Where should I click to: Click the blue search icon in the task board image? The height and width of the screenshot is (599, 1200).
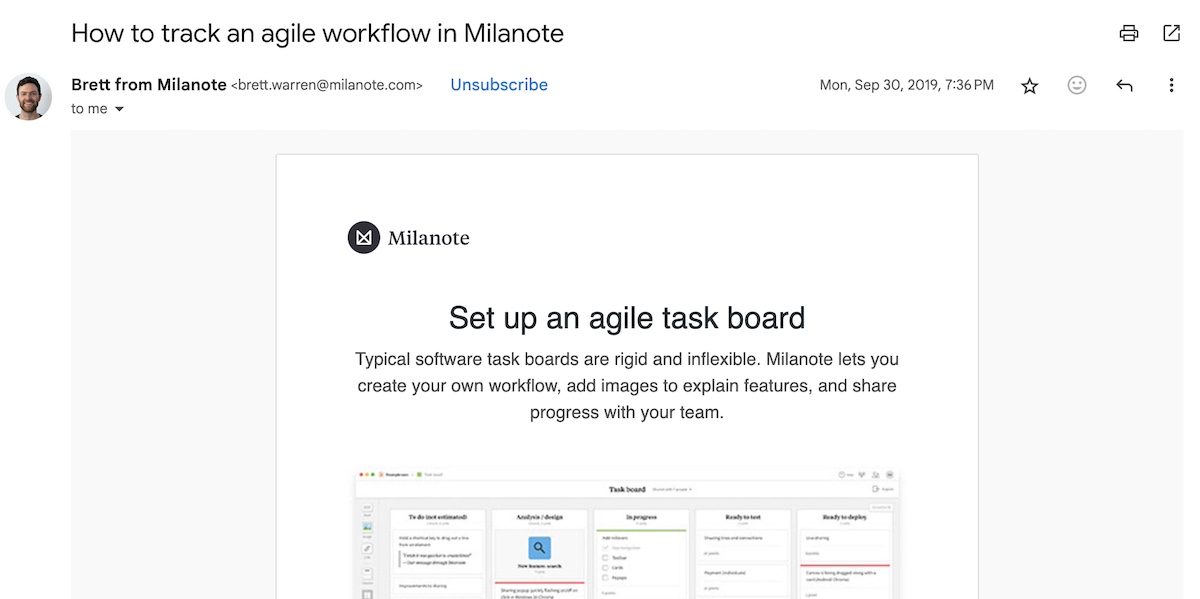pos(539,547)
